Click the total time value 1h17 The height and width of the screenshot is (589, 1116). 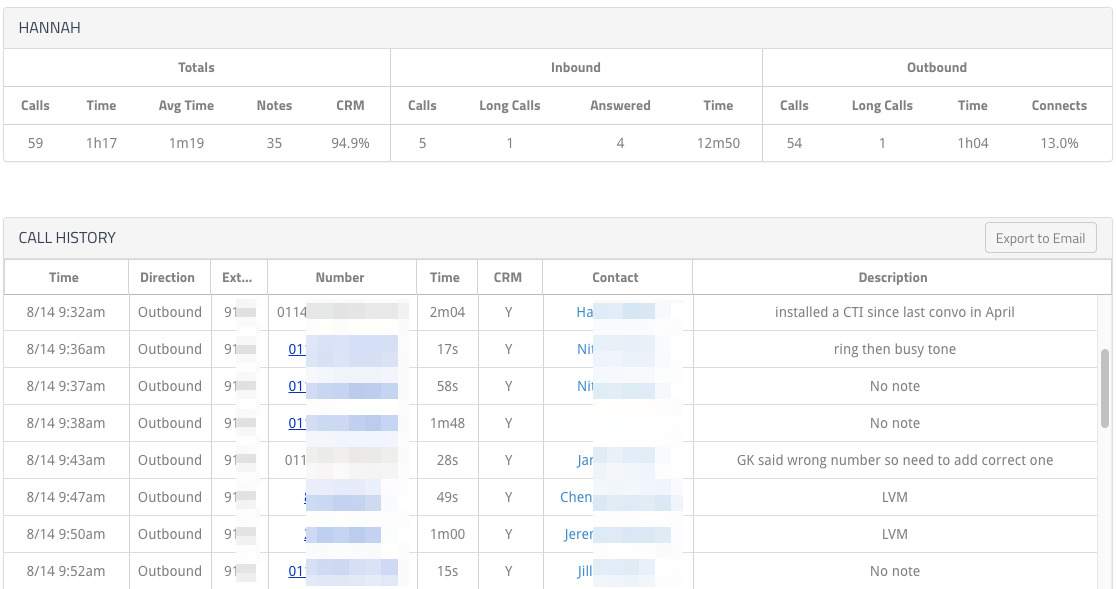101,143
